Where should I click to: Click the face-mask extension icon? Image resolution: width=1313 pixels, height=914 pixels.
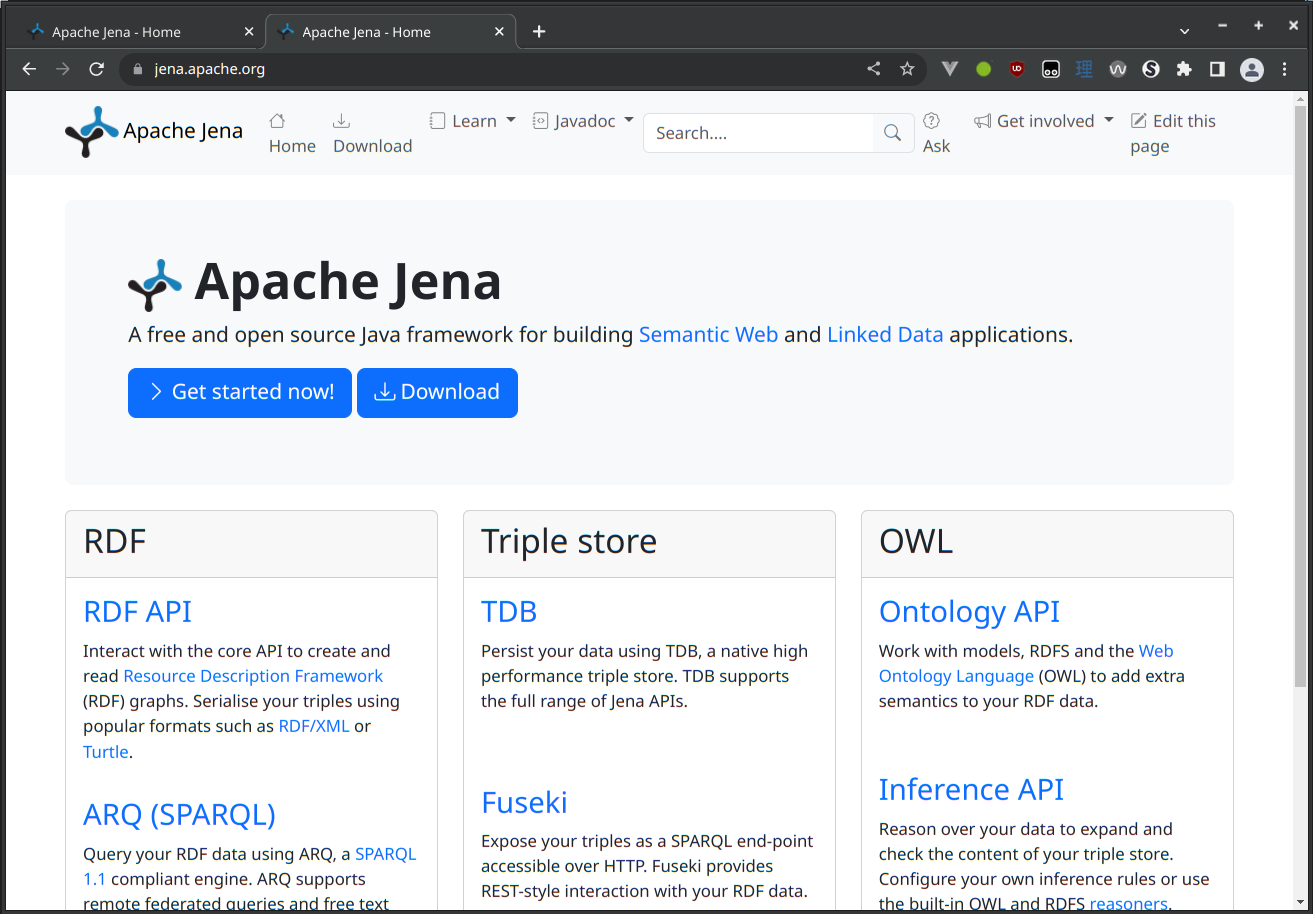[x=1051, y=69]
